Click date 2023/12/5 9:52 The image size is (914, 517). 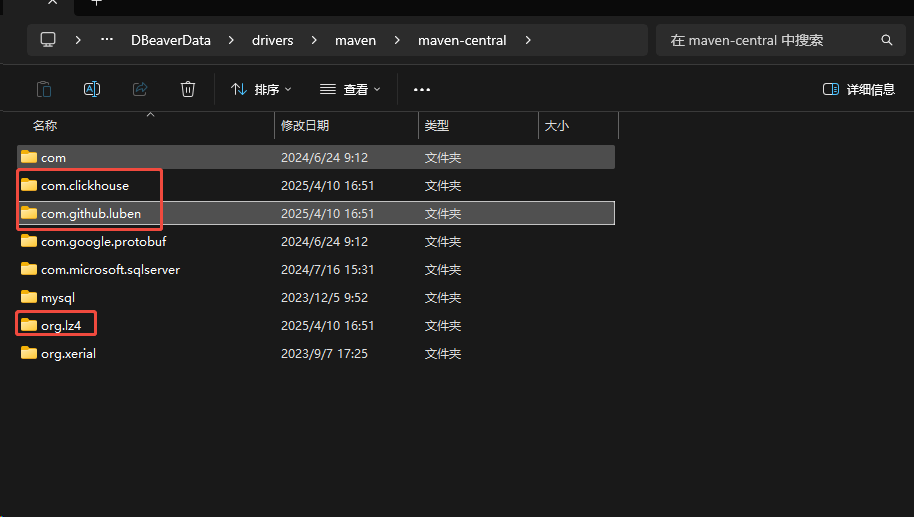click(324, 297)
